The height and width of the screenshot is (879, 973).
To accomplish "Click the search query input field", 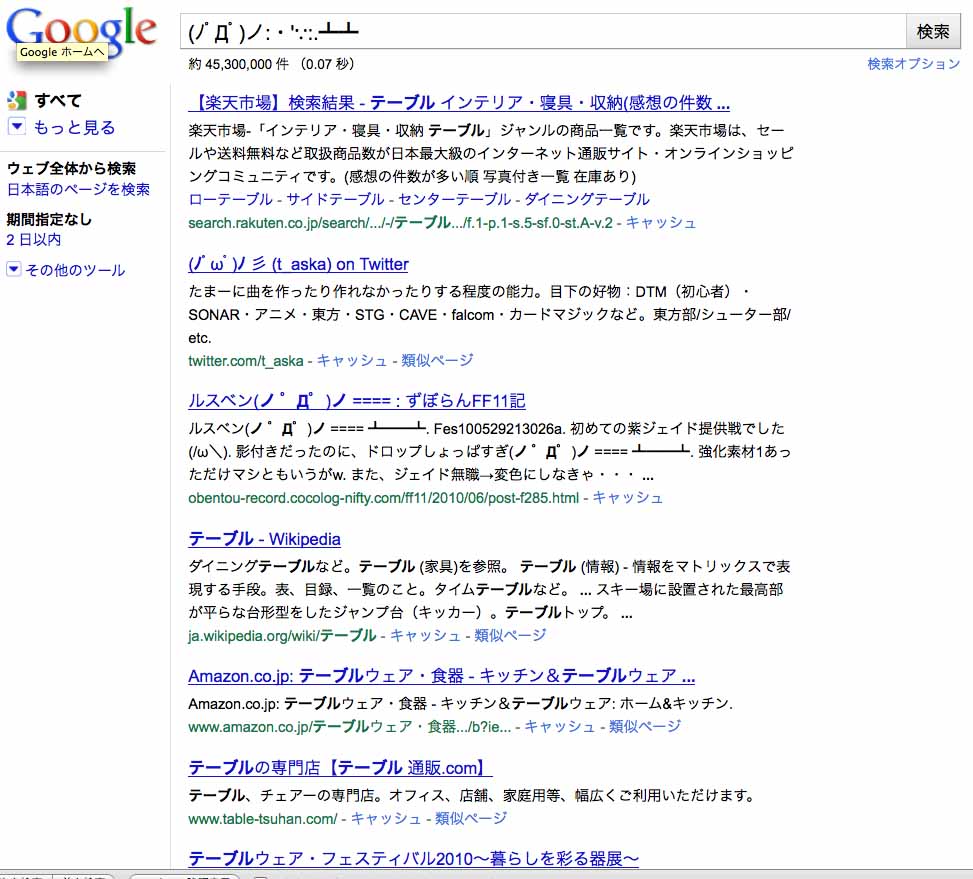I will click(x=543, y=31).
